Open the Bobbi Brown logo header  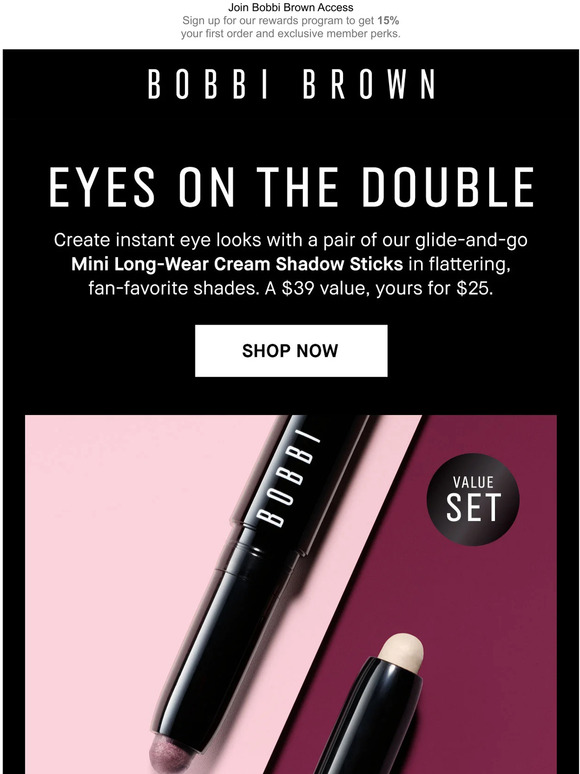coord(291,84)
